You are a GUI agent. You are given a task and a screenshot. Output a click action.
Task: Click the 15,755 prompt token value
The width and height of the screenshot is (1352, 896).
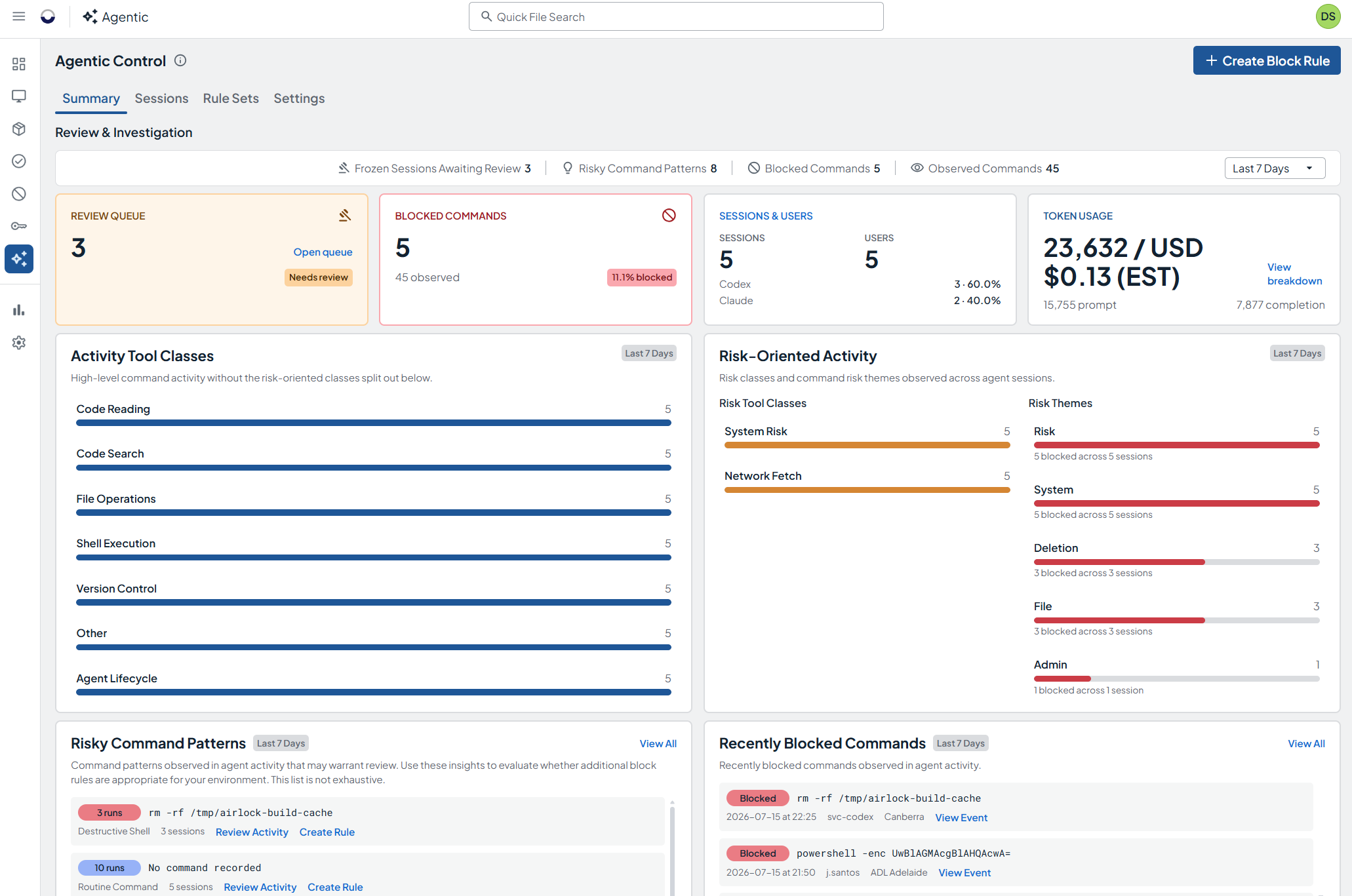[x=1080, y=305]
